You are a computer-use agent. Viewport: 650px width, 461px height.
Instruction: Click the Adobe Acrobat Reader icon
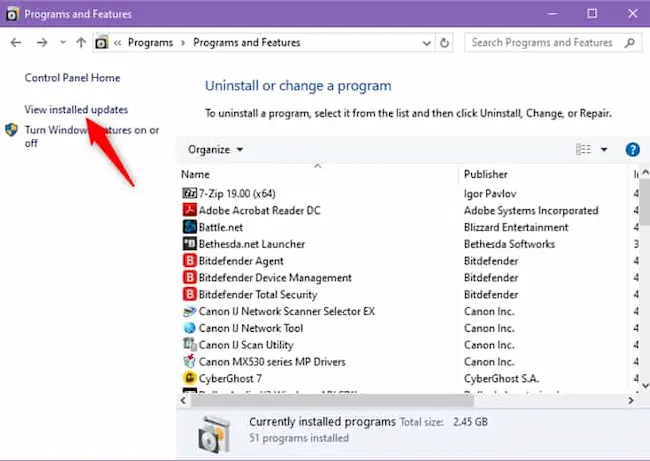click(x=189, y=210)
